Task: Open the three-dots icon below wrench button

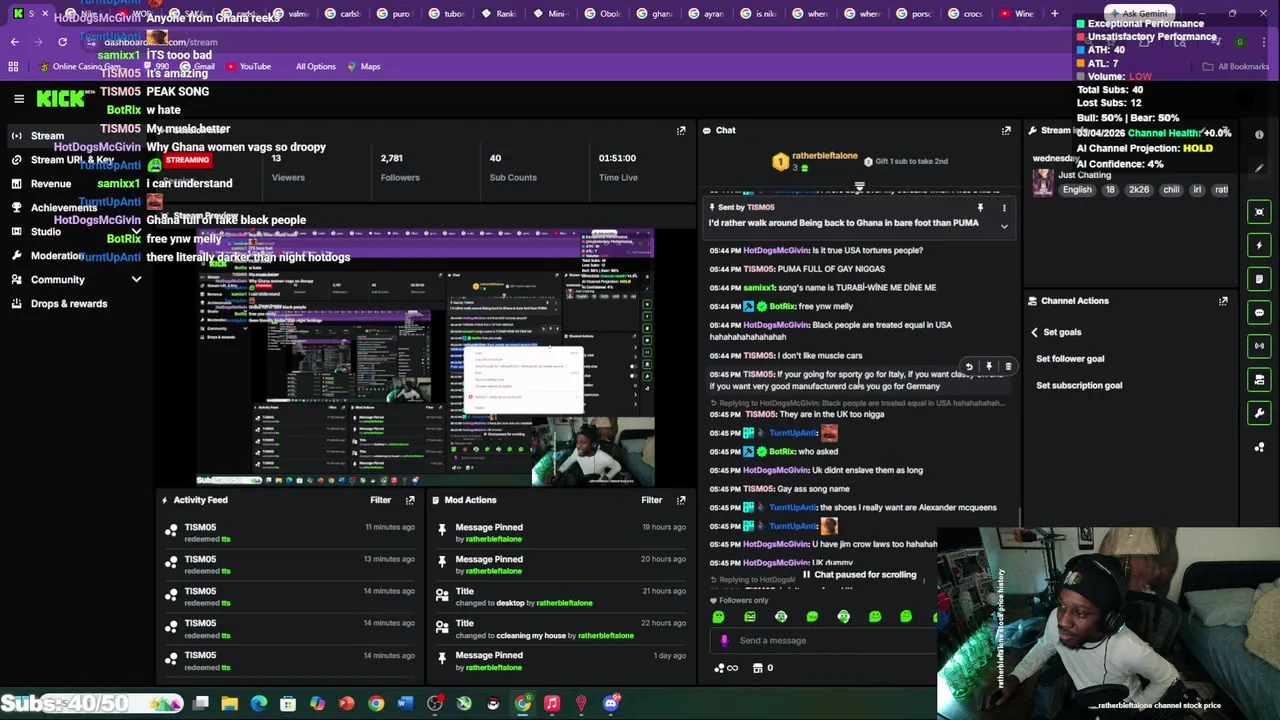Action: pos(1259,447)
